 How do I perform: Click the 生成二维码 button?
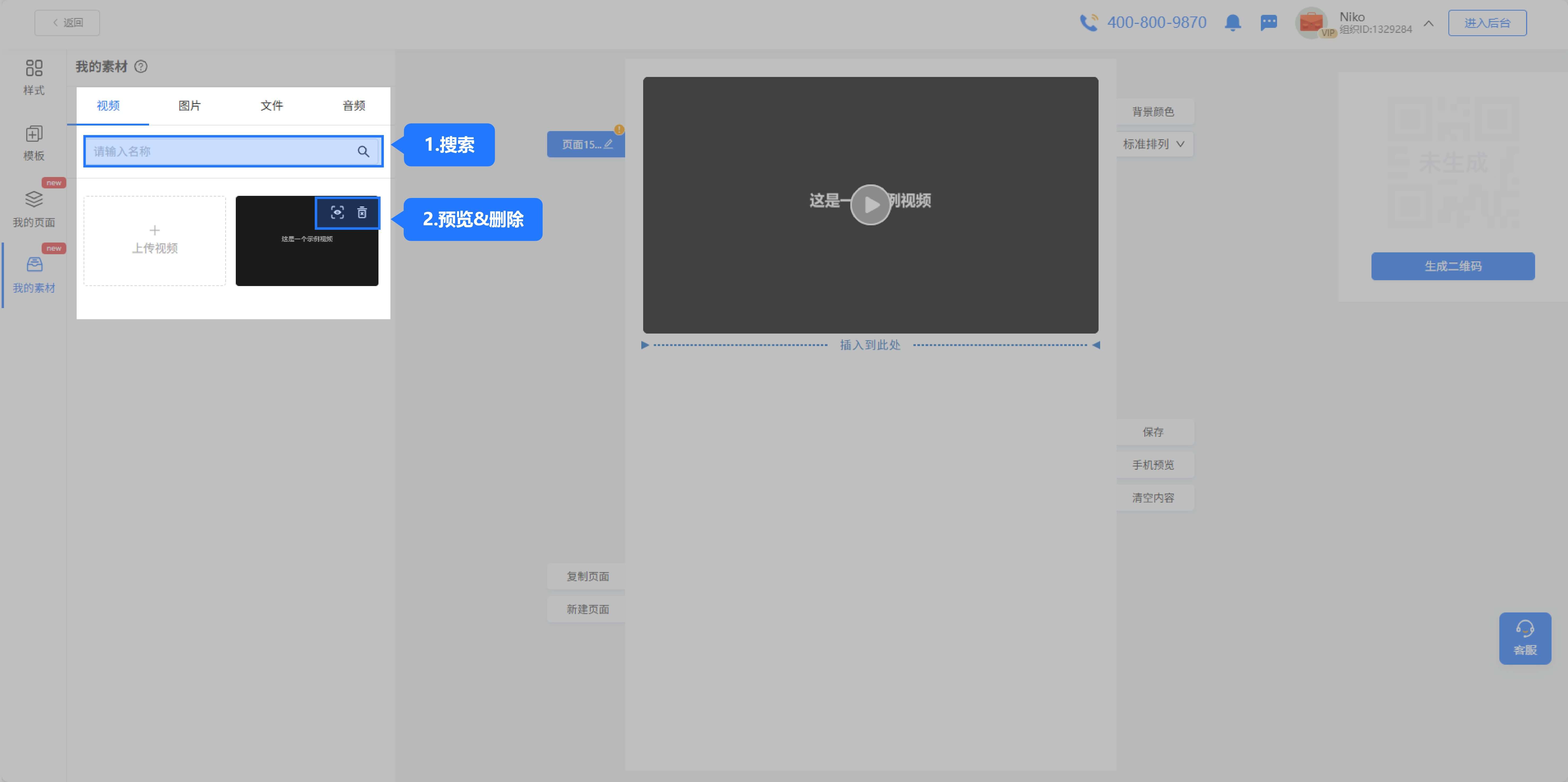[1452, 266]
